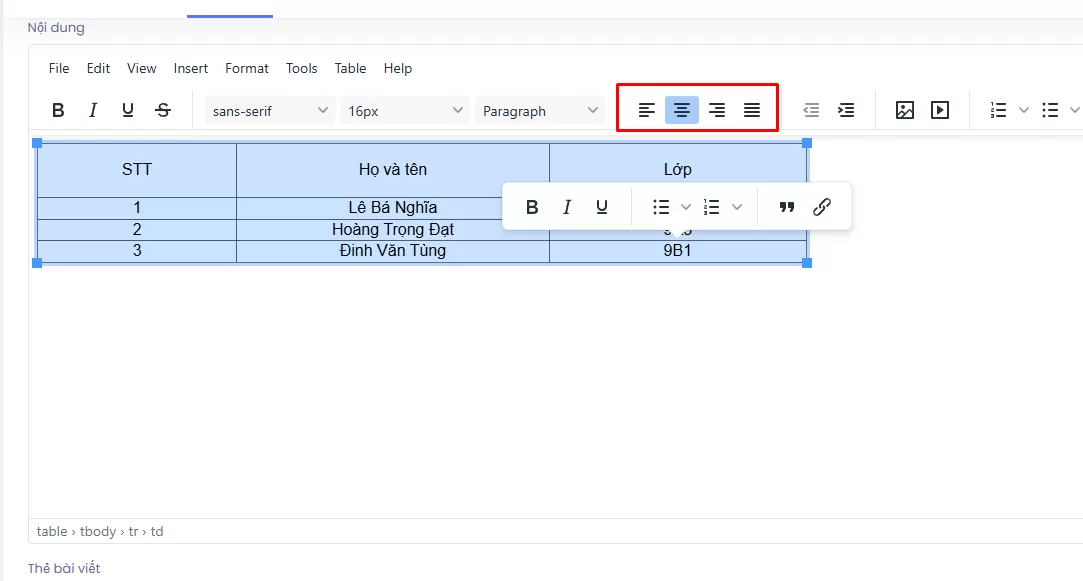Viewport: 1083px width, 581px height.
Task: Increase indent of the selection
Action: pyautogui.click(x=846, y=111)
